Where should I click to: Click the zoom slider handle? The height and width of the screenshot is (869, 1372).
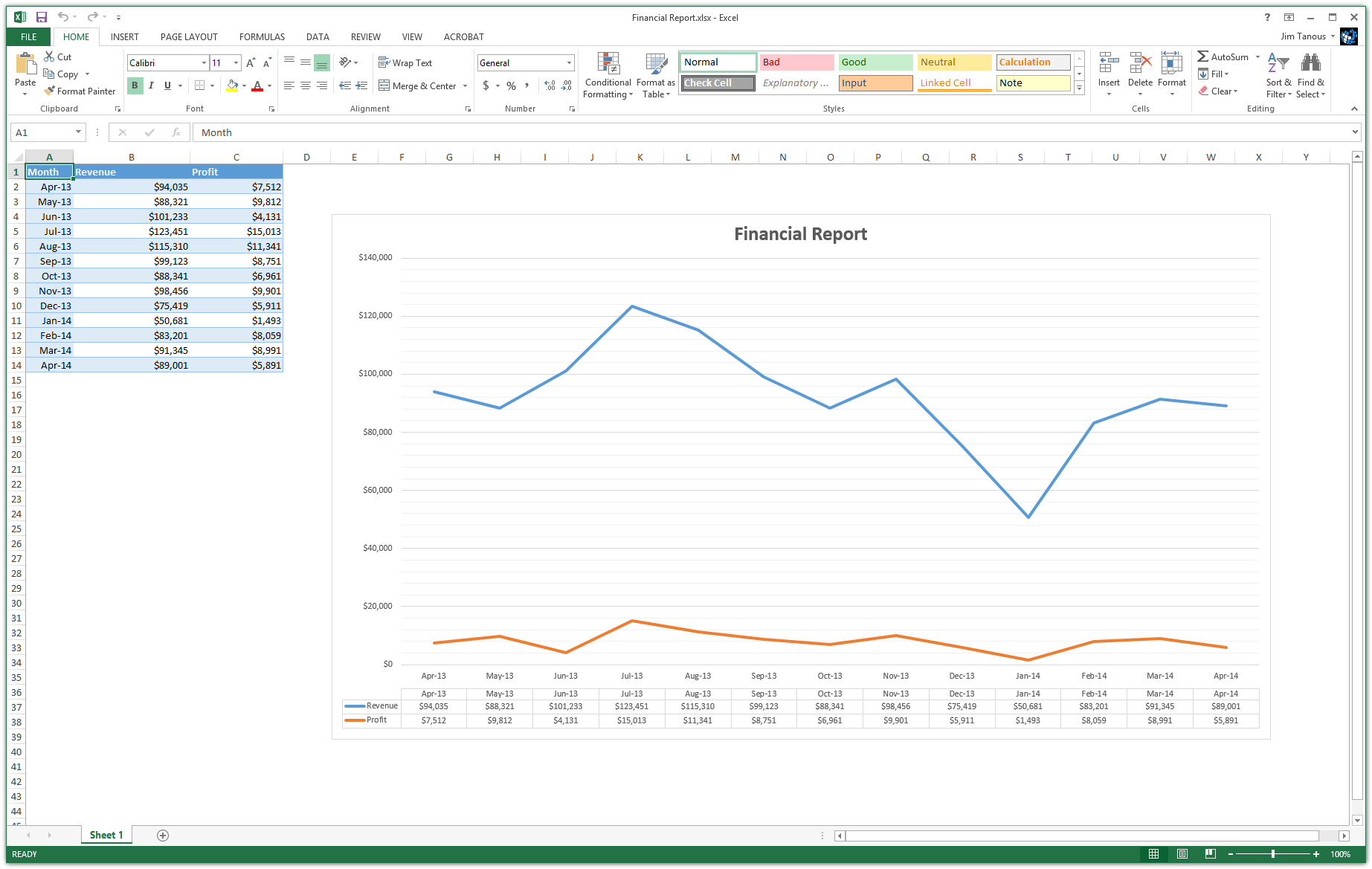coord(1273,854)
